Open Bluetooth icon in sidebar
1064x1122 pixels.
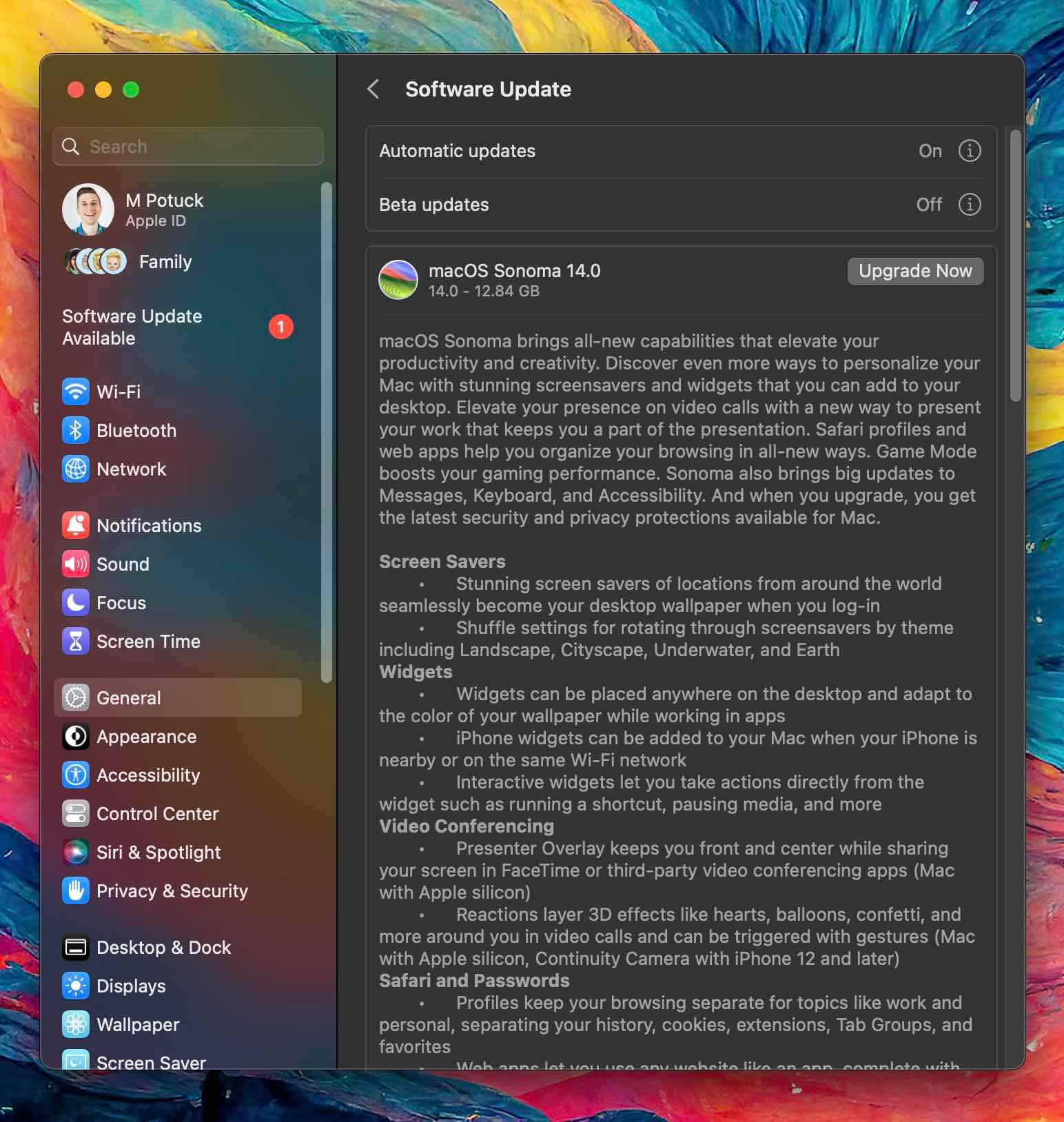point(76,430)
